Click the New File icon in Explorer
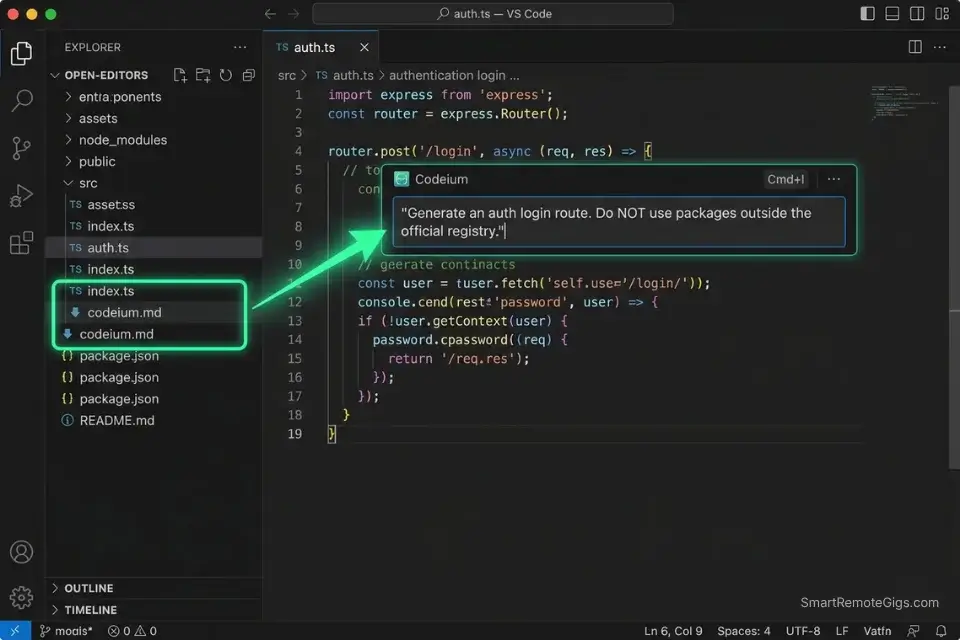This screenshot has width=960, height=640. point(179,74)
